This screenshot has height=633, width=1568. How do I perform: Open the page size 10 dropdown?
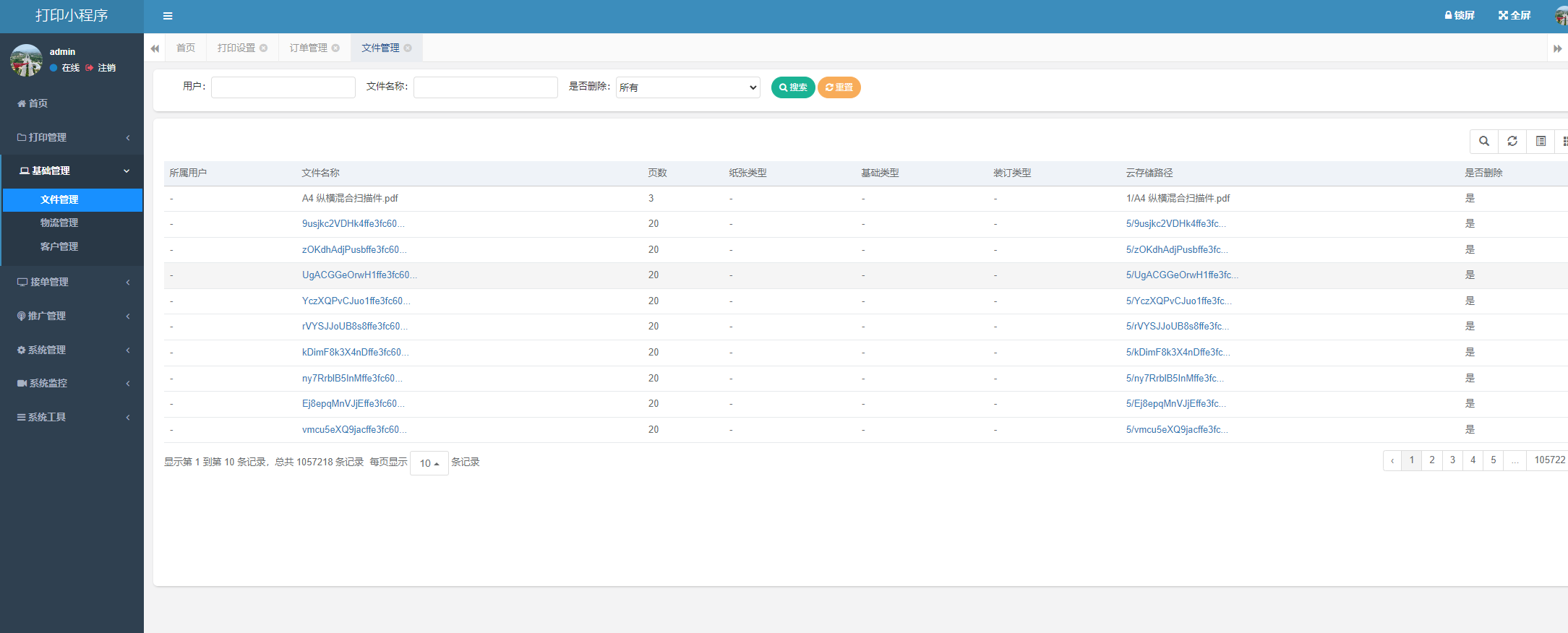pos(429,463)
